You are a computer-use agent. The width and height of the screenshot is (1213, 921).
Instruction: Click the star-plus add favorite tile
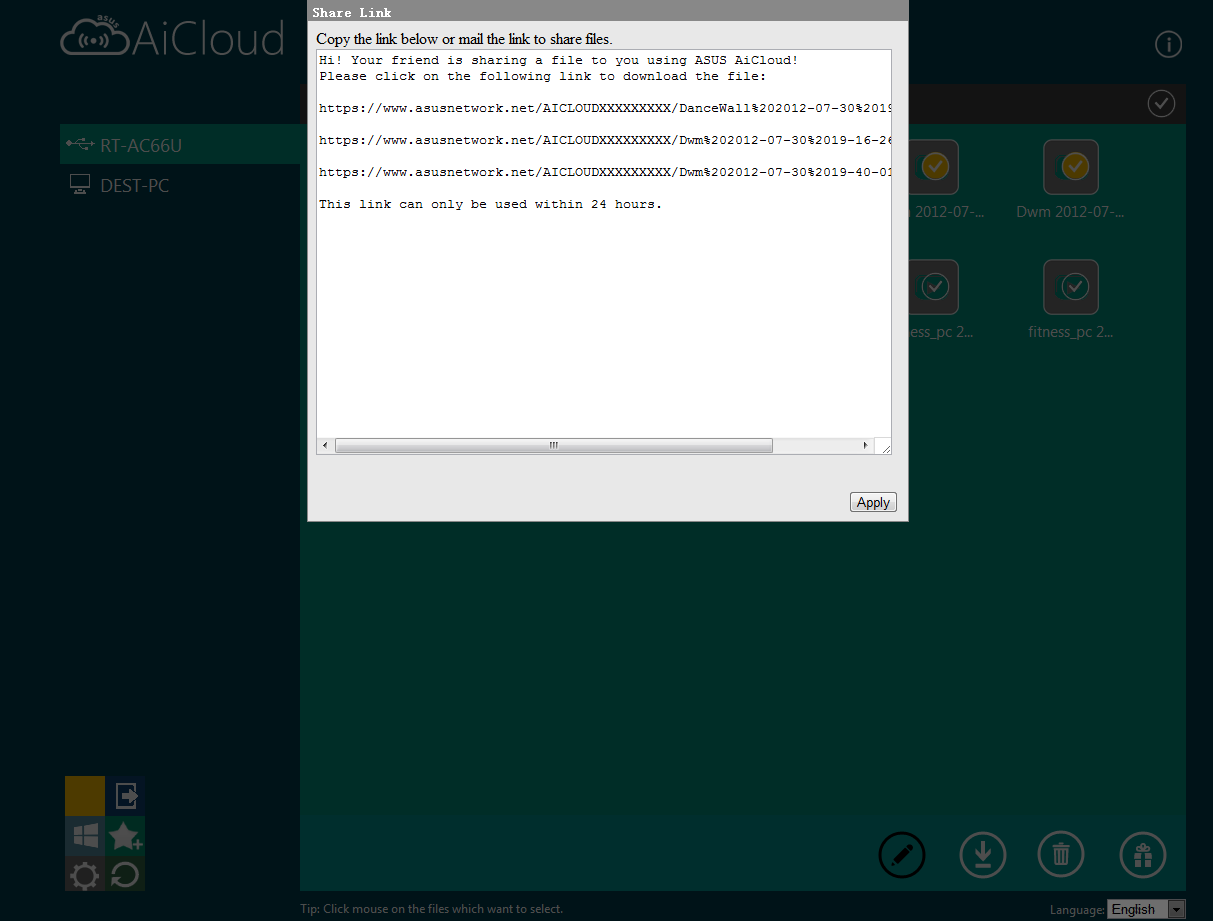125,836
